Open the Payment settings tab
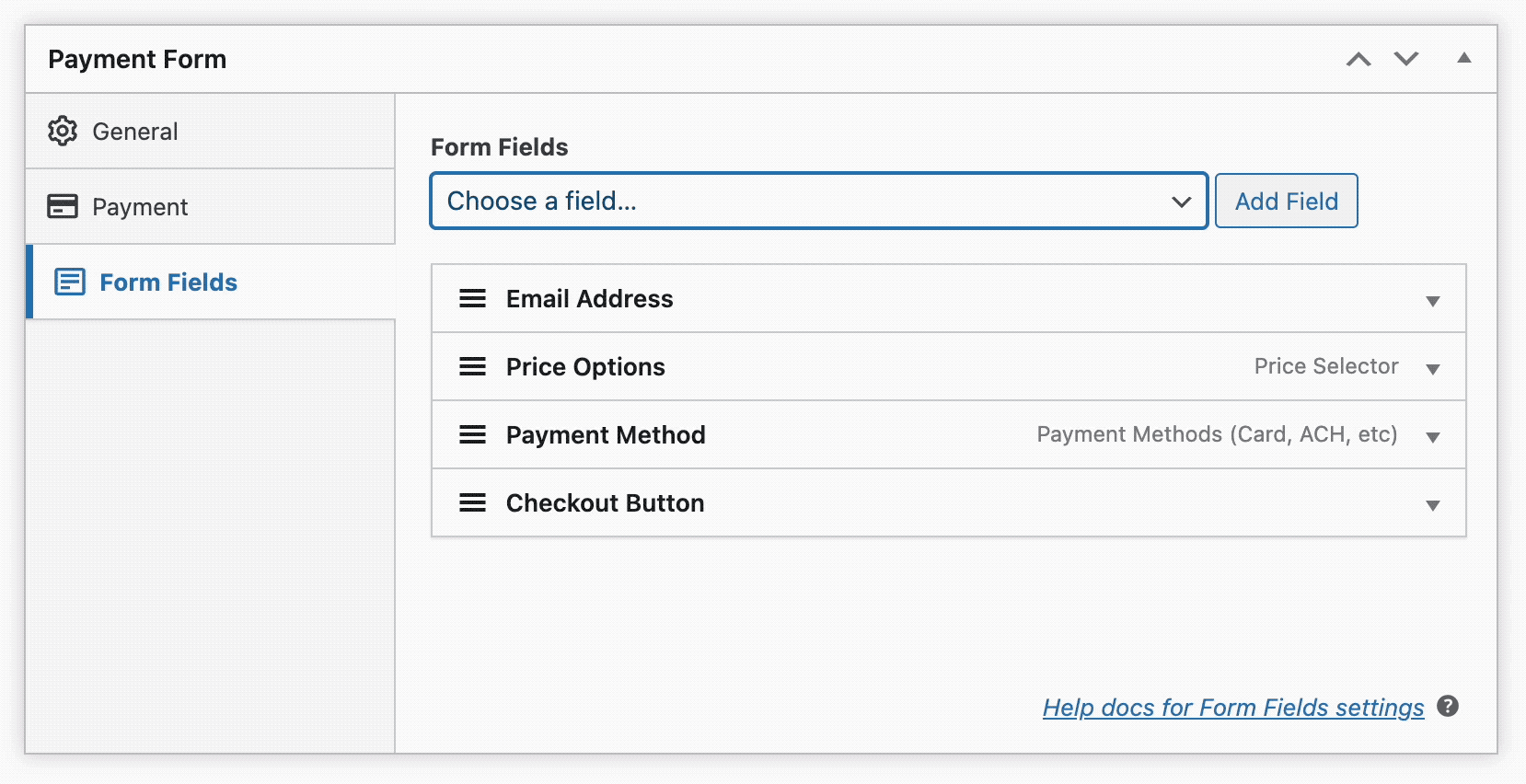 (141, 206)
